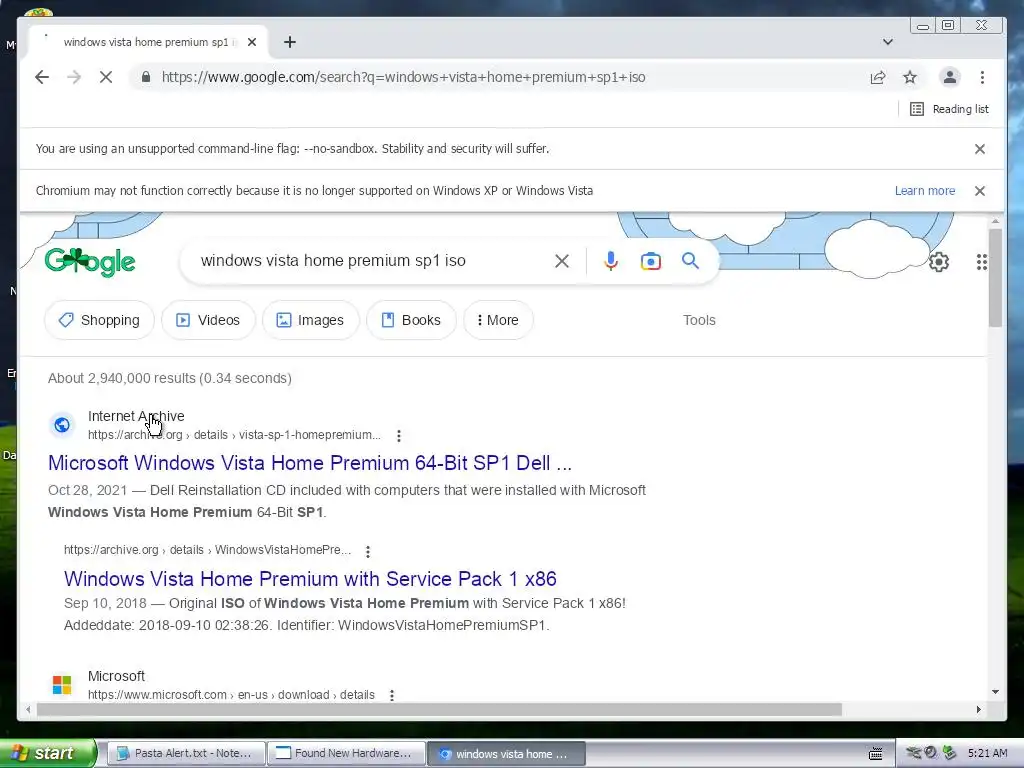The image size is (1024, 768).
Task: Click into the Google search box
Action: [x=372, y=261]
